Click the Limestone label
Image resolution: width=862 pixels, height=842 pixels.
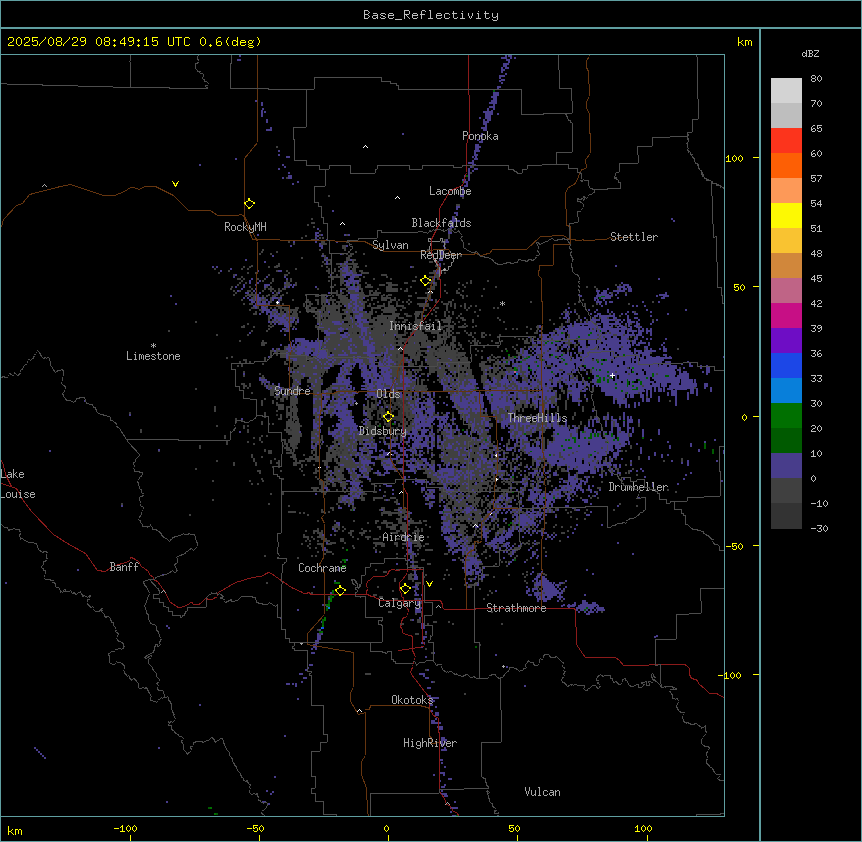(153, 356)
